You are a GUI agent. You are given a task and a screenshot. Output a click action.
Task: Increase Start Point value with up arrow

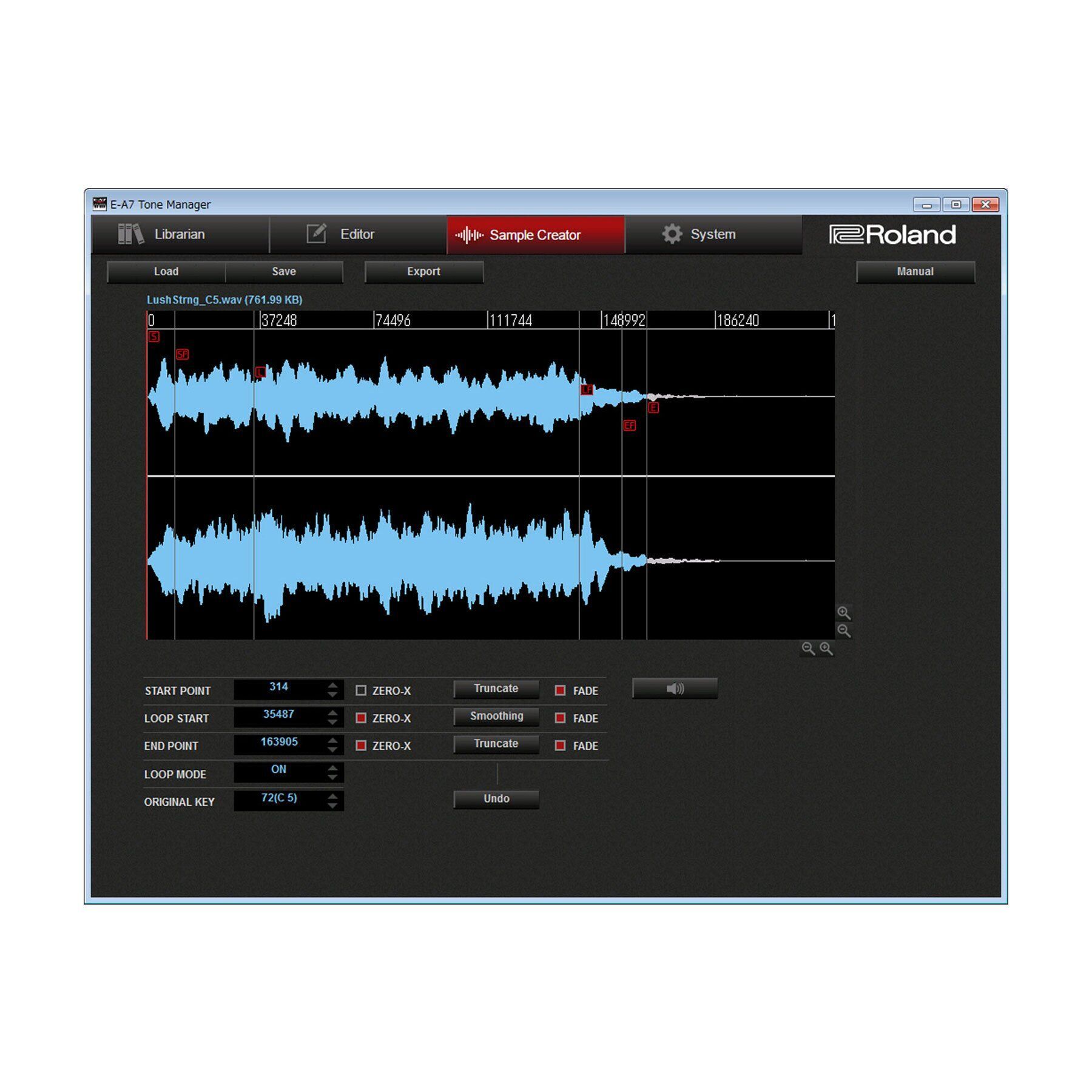pyautogui.click(x=332, y=685)
